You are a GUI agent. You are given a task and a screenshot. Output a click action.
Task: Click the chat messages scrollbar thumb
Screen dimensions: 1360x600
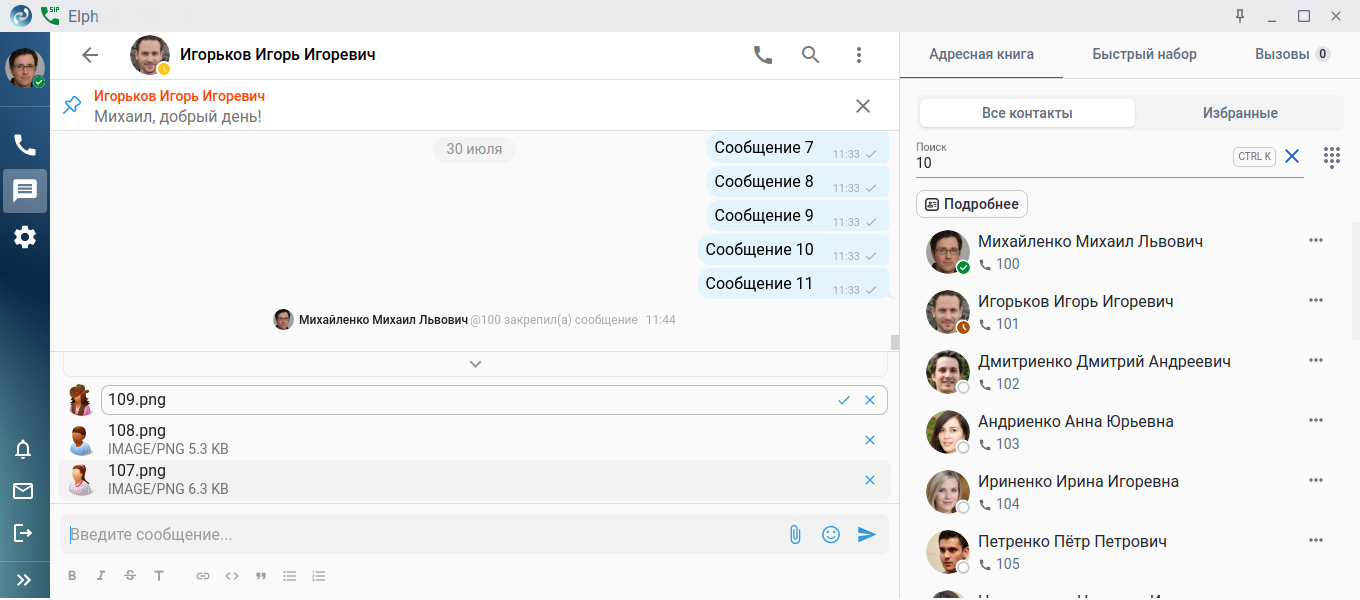tap(895, 342)
